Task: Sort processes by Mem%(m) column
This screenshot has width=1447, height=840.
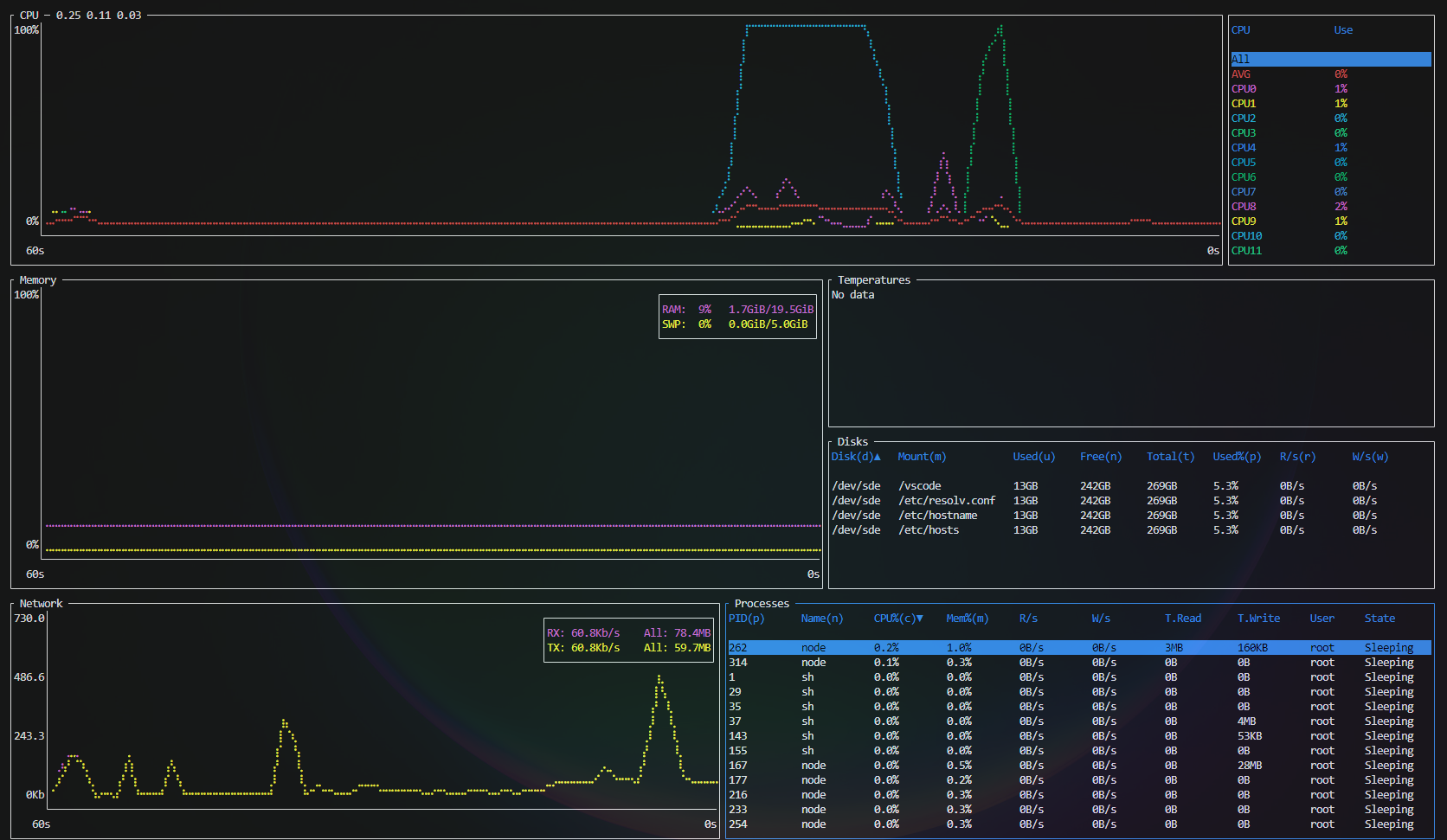Action: (x=967, y=619)
